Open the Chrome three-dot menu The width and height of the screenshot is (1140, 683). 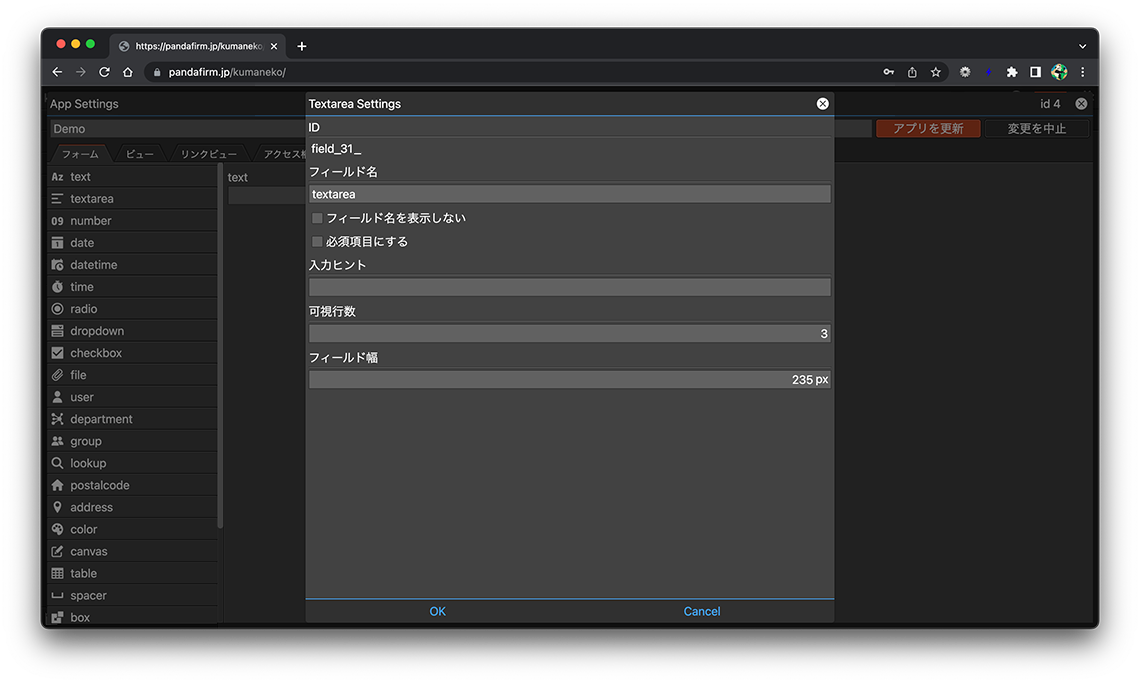1082,72
